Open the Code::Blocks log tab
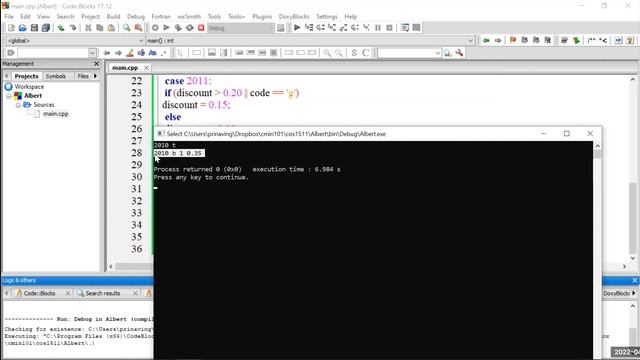The height and width of the screenshot is (360, 640). [39, 293]
